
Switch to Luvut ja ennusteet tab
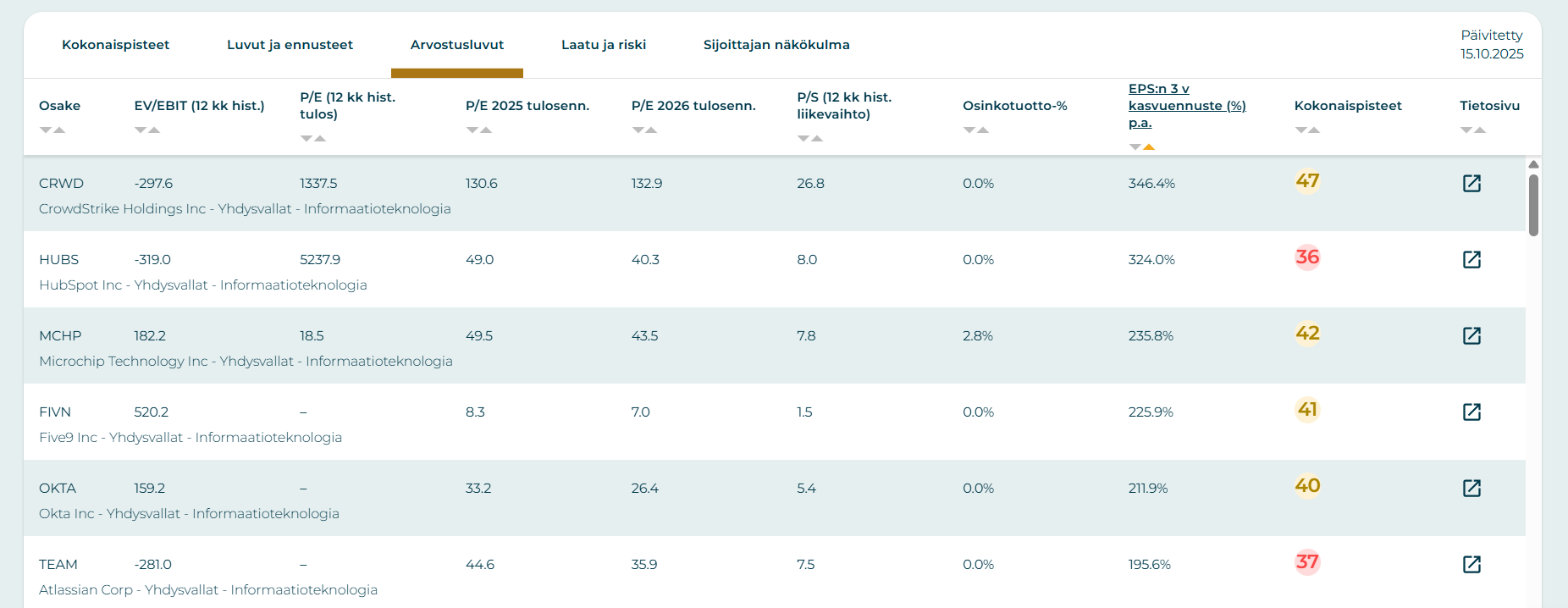click(290, 45)
